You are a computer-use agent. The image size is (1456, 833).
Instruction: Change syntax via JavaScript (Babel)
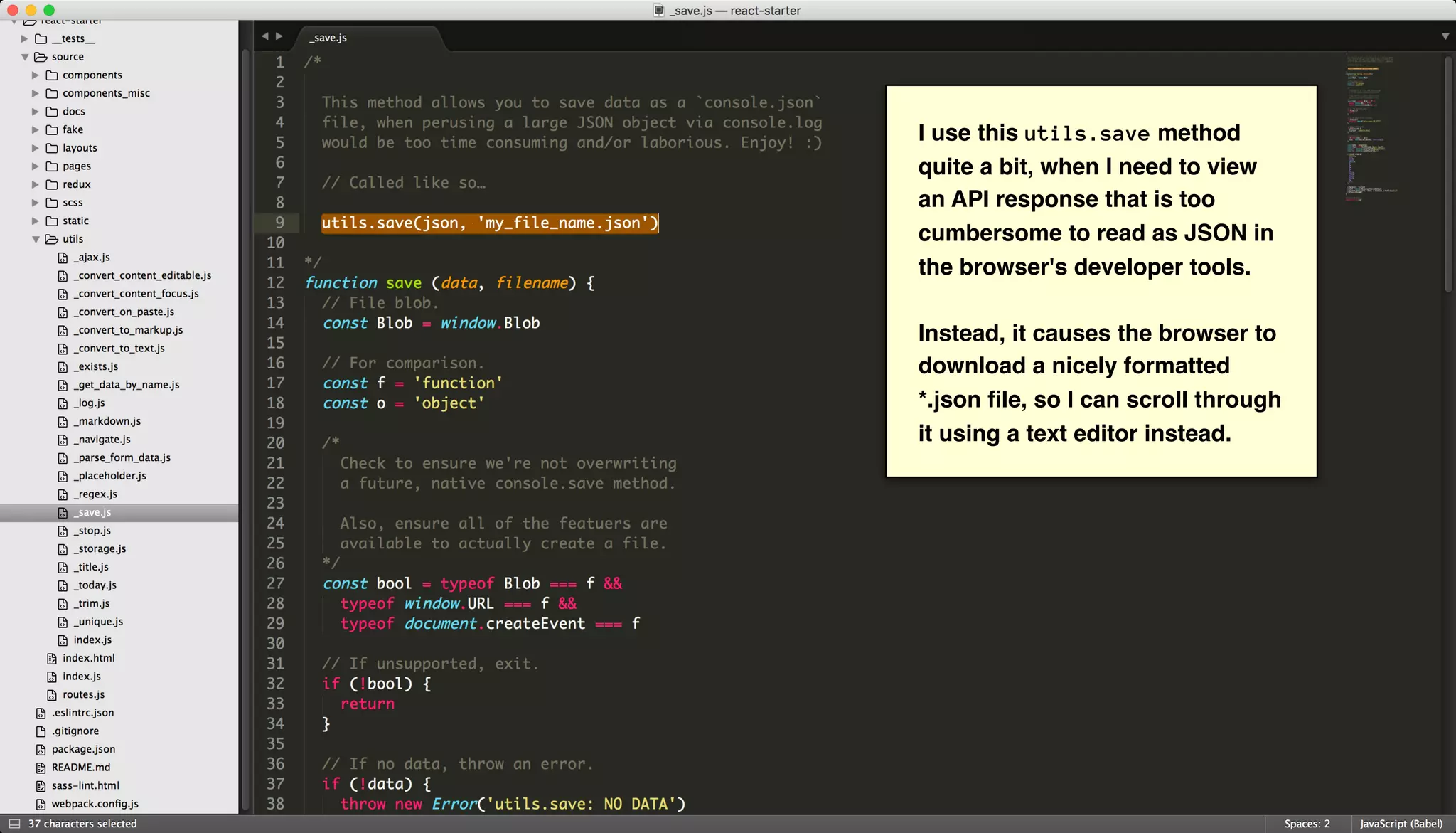pos(1401,824)
